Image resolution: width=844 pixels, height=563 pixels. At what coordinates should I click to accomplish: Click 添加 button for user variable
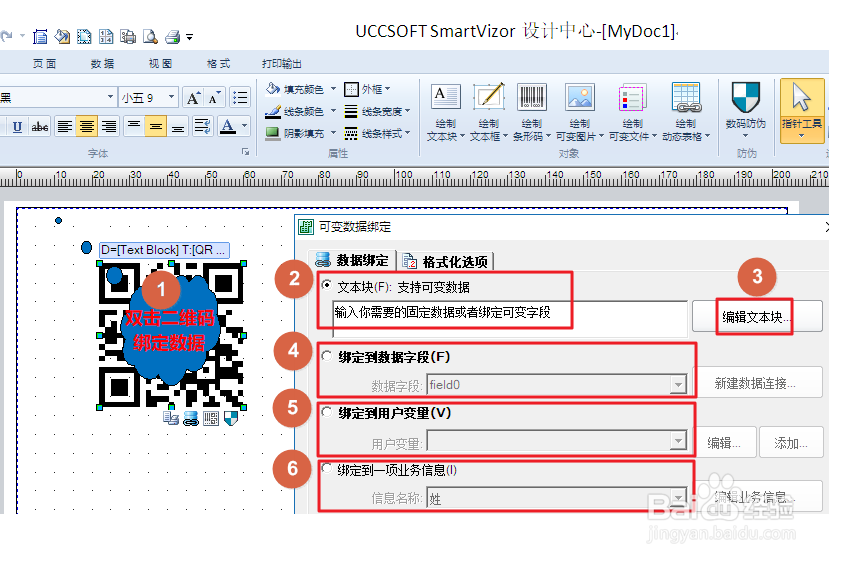(x=791, y=442)
